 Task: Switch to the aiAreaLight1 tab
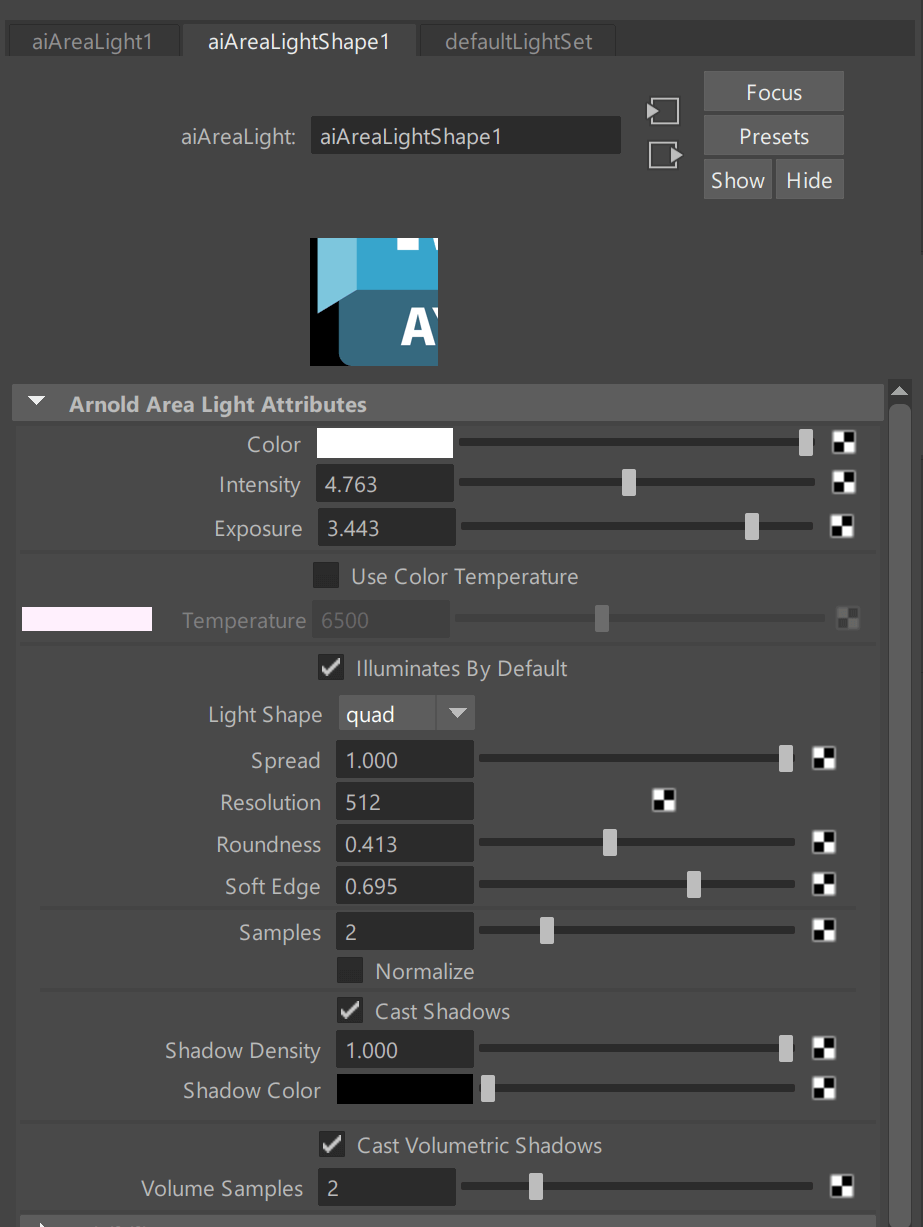(92, 42)
